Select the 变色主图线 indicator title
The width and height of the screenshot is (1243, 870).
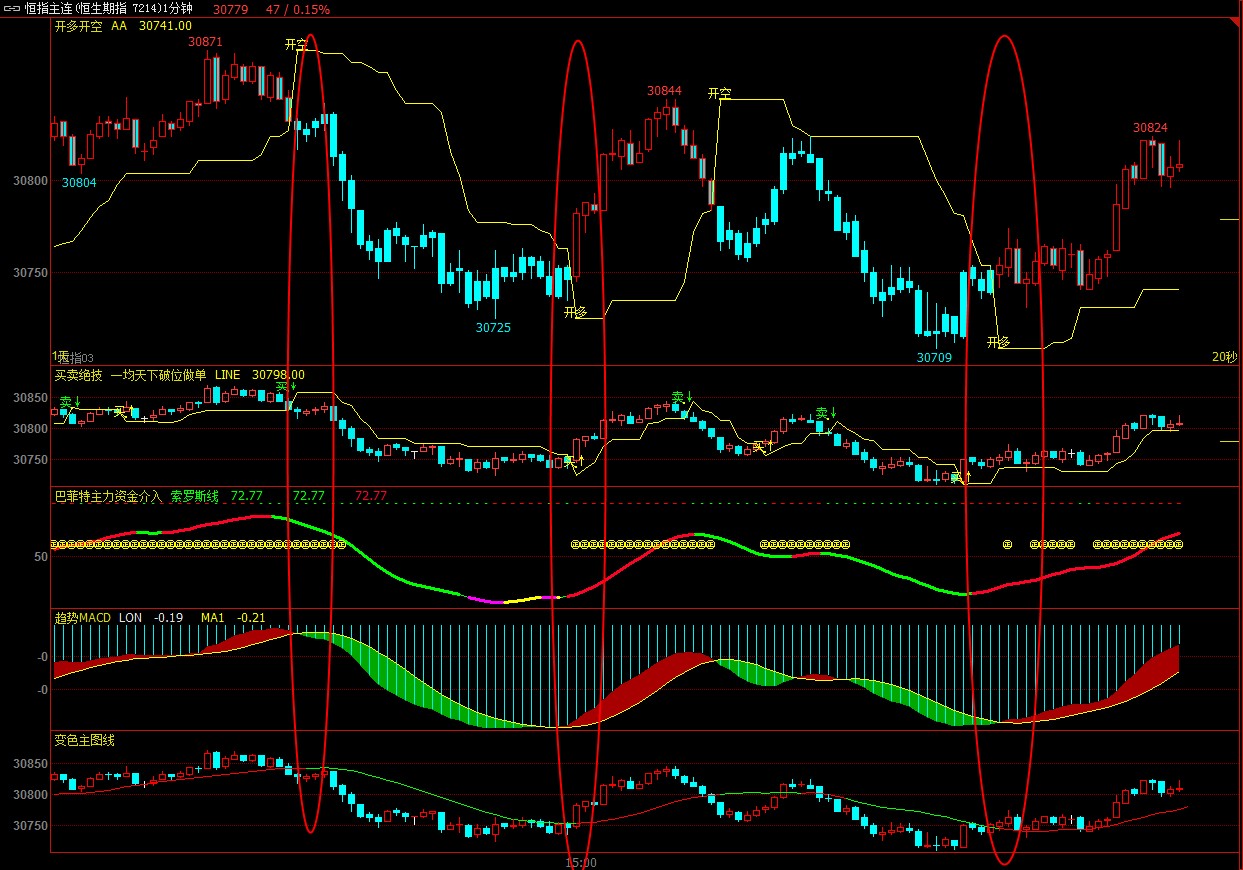pos(84,740)
